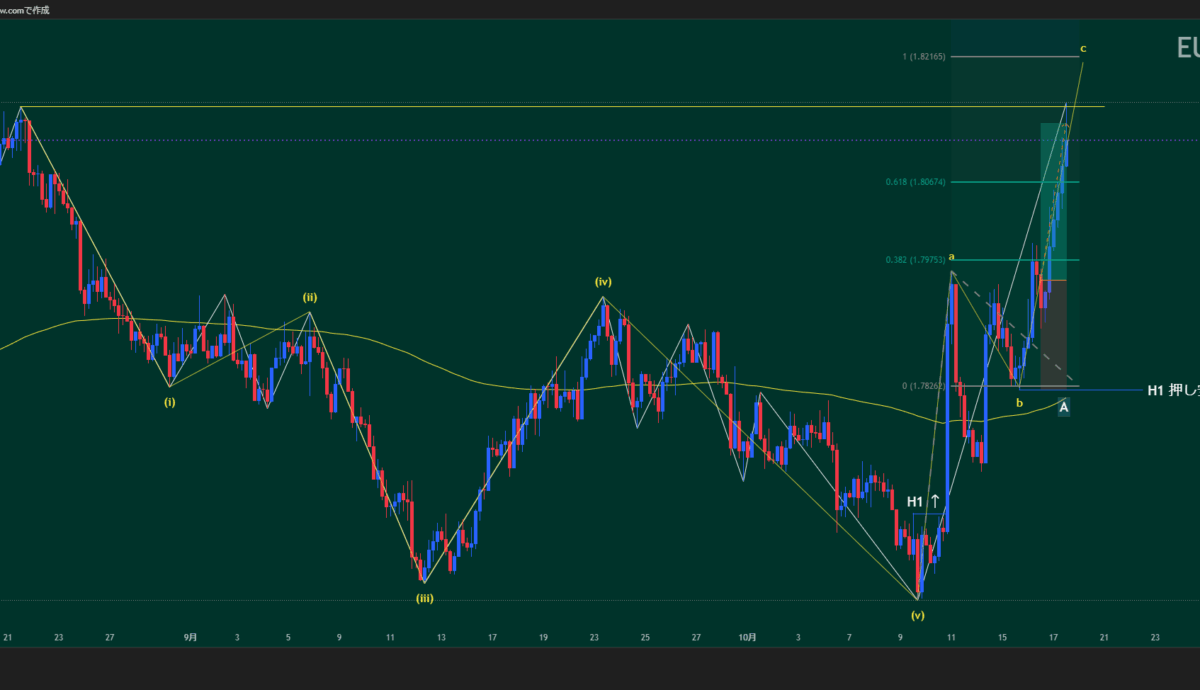
Task: Select the 0 (1.78262) Fibonacci base level
Action: pos(923,386)
